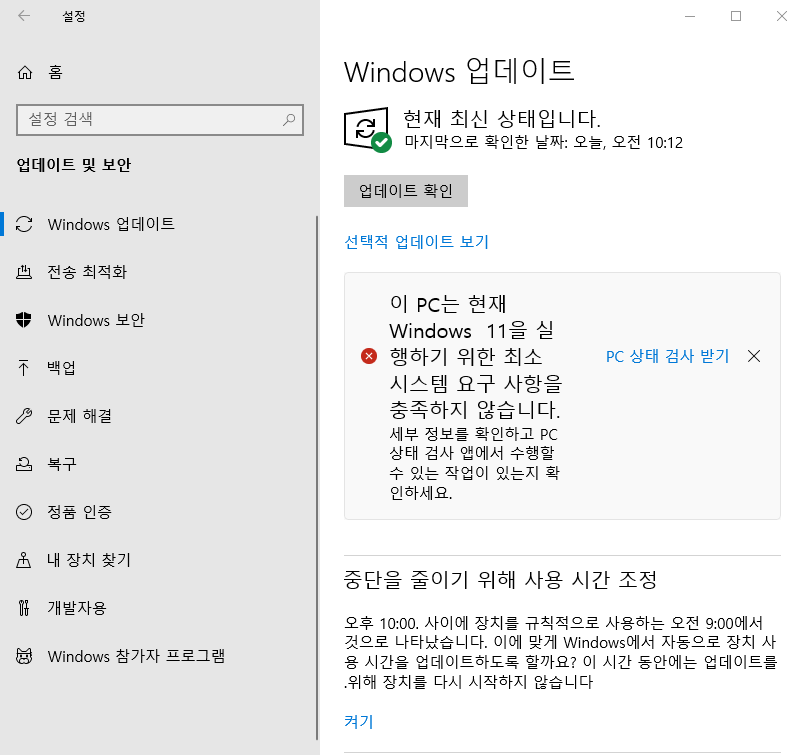Dismiss the Windows 11 requirements notice
The height and width of the screenshot is (755, 805).
754,356
